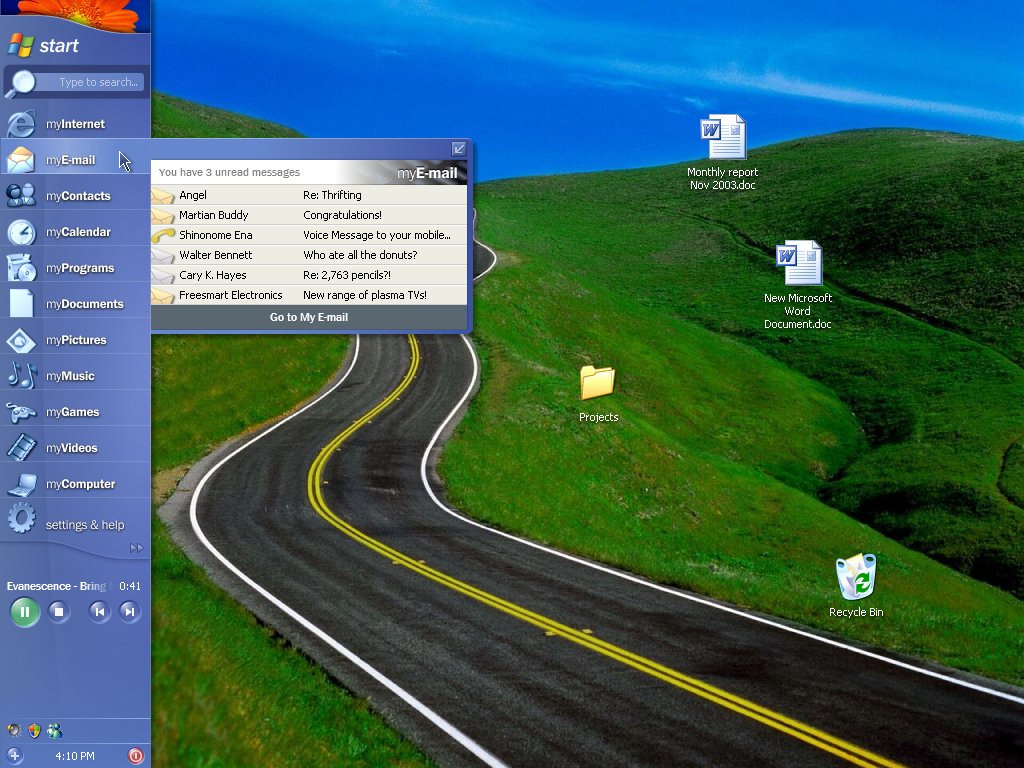This screenshot has height=768, width=1024.
Task: Collapse the myE-mail popup with arrow button
Action: click(x=458, y=149)
